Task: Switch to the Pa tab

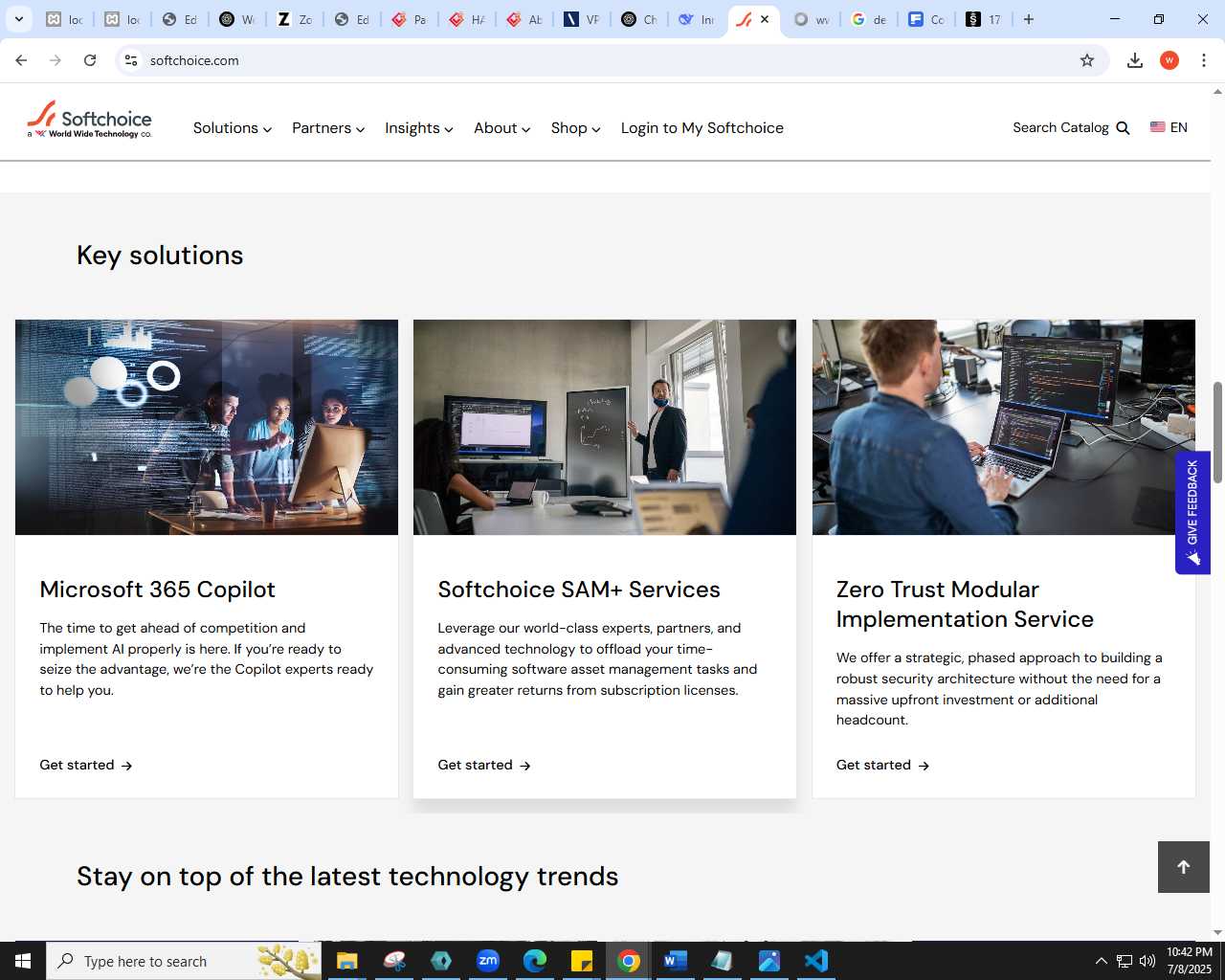Action: [410, 19]
